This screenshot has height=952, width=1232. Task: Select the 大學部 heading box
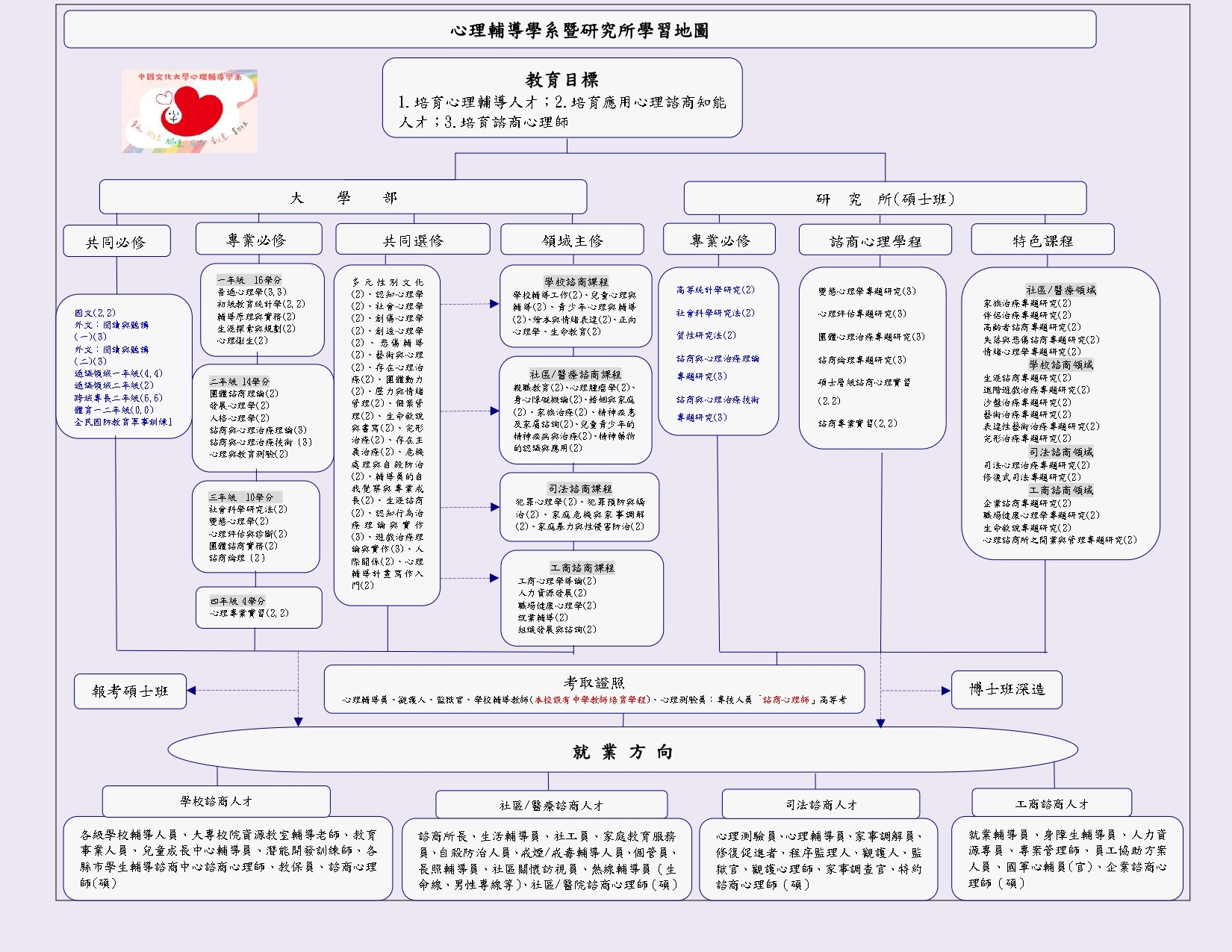pos(343,197)
